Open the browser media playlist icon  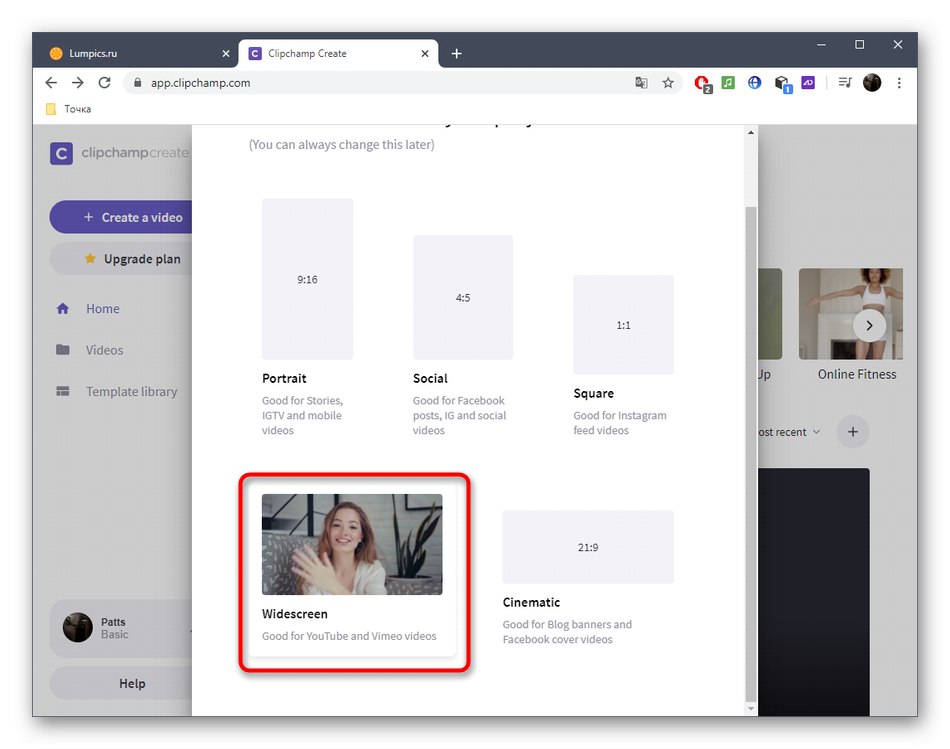pos(844,83)
